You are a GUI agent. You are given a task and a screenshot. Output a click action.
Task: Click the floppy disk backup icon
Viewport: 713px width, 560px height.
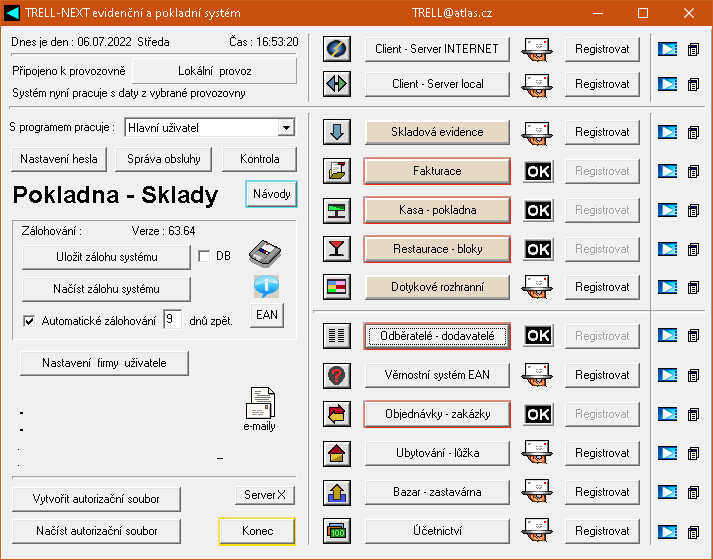pyautogui.click(x=265, y=253)
